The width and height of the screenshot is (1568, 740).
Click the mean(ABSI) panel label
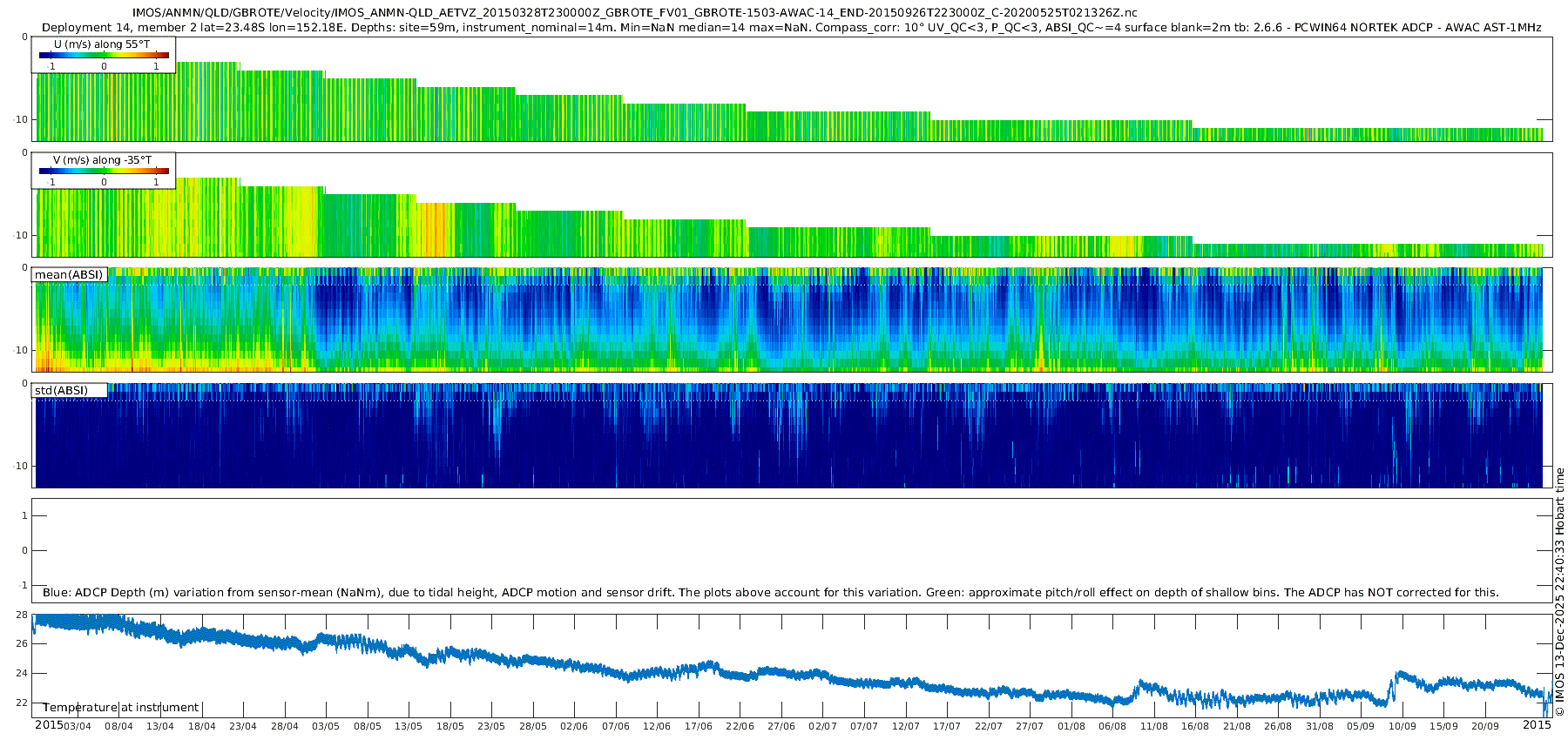69,275
